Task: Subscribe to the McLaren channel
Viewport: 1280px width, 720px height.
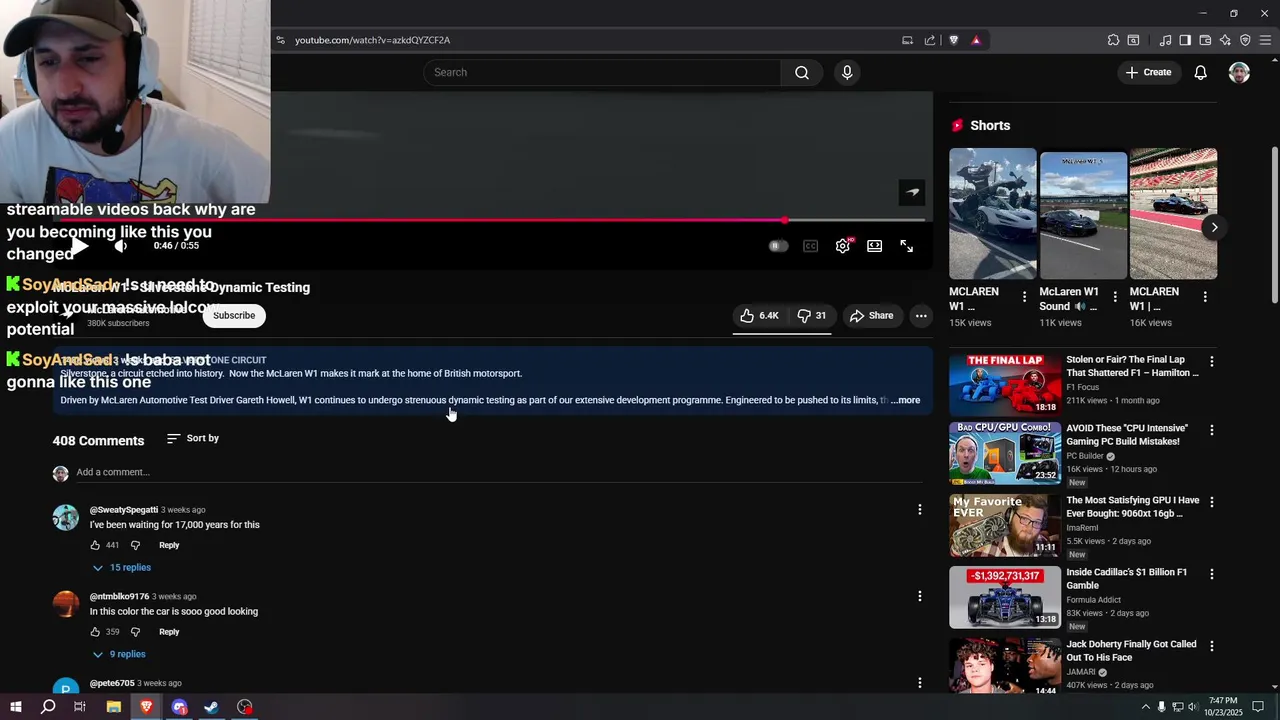Action: click(x=234, y=315)
